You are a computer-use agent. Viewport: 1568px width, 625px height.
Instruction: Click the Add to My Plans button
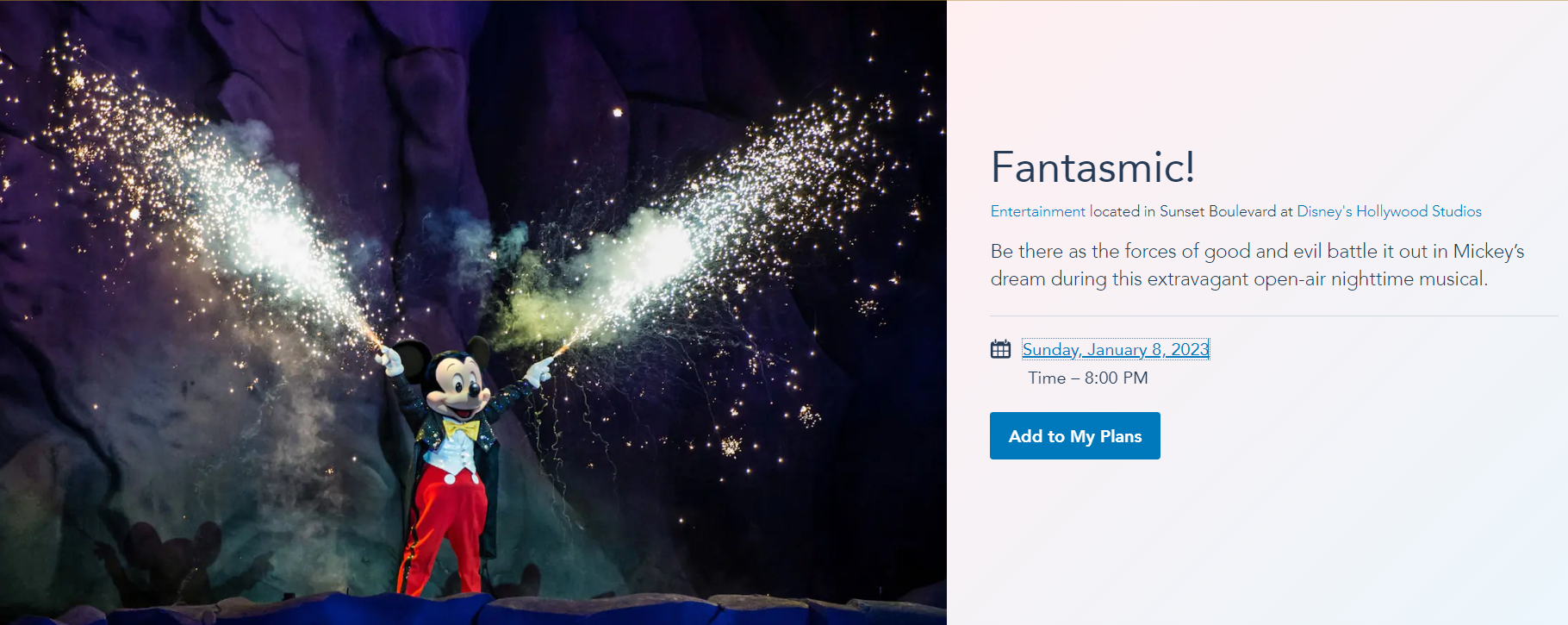tap(1075, 436)
